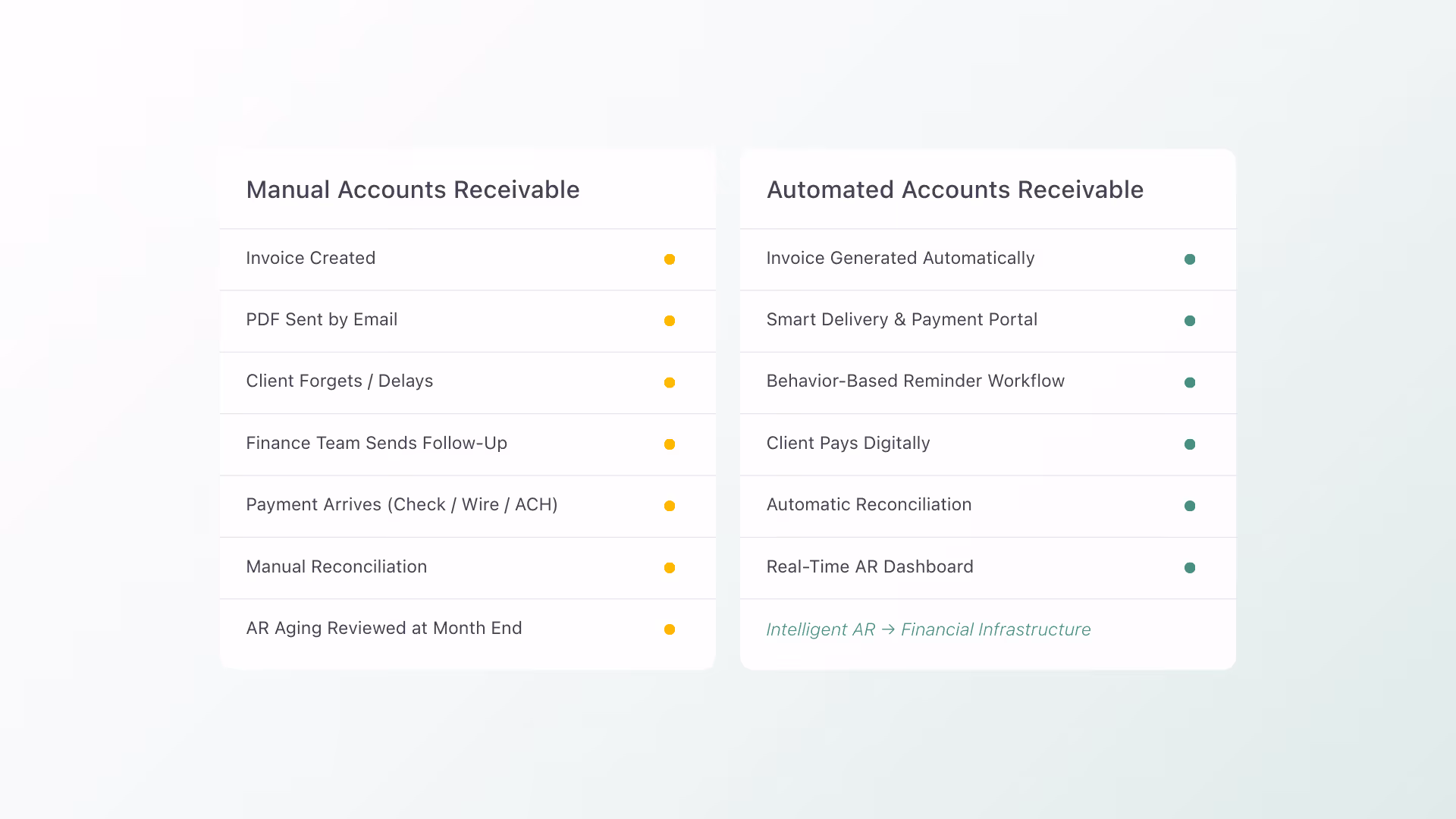Viewport: 1456px width, 819px height.
Task: Click green dot beside Behavior-Based Reminder Workflow
Action: (1190, 383)
